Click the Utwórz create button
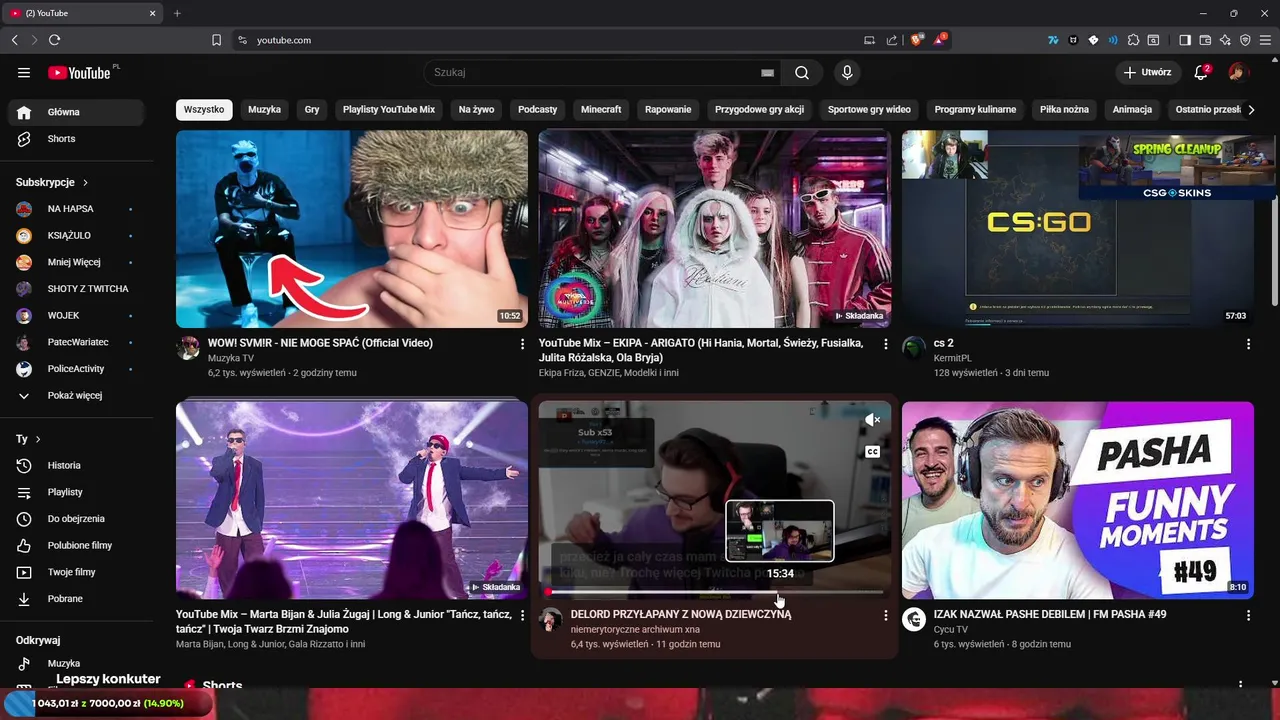 1146,72
